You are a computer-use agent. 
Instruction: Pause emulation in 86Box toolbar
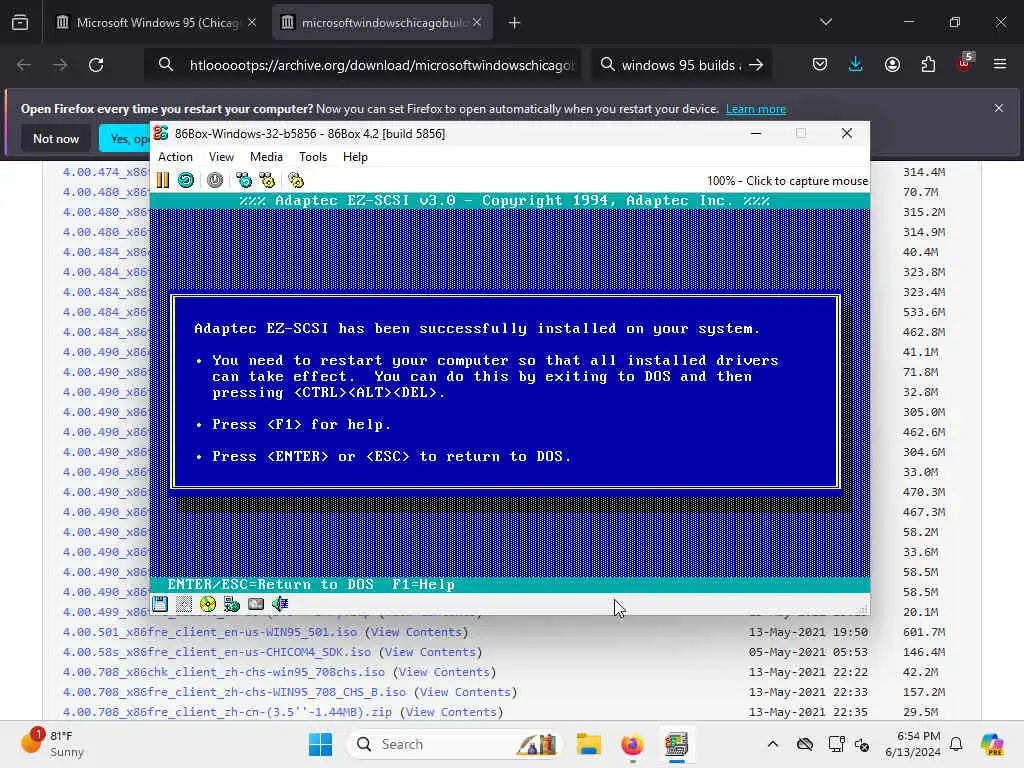163,180
